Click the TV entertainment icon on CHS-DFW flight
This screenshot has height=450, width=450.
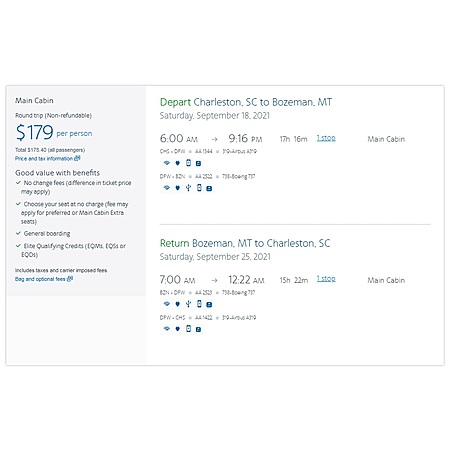(x=198, y=163)
